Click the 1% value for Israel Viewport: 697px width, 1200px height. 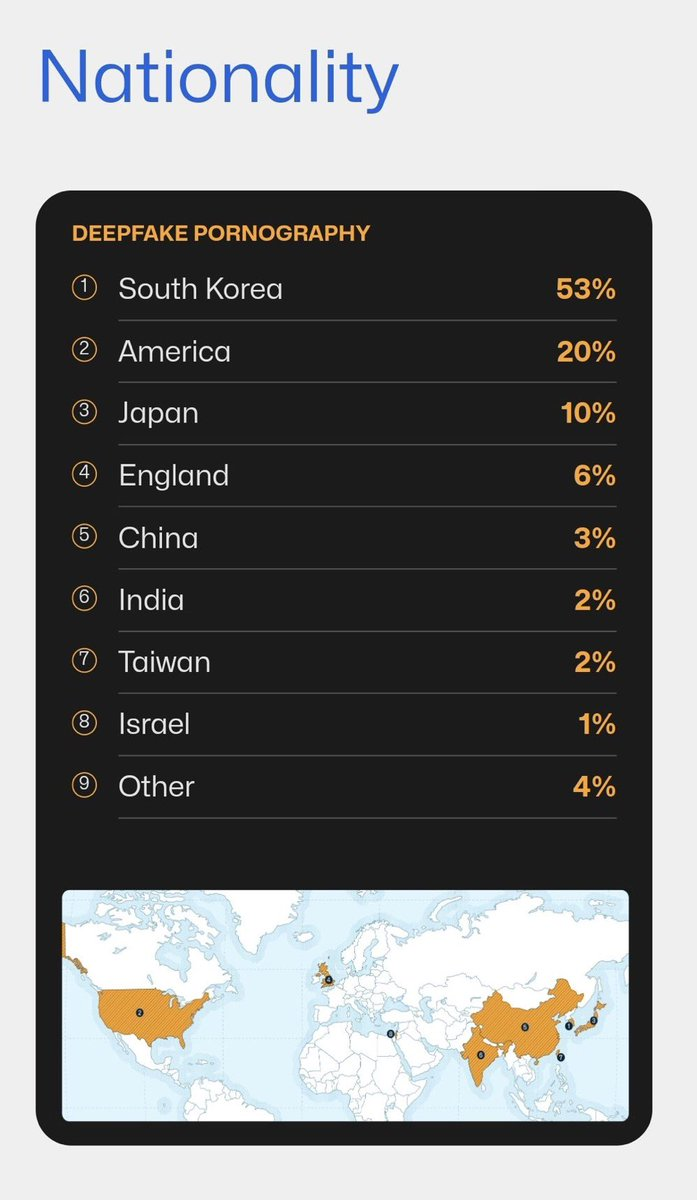tap(597, 723)
